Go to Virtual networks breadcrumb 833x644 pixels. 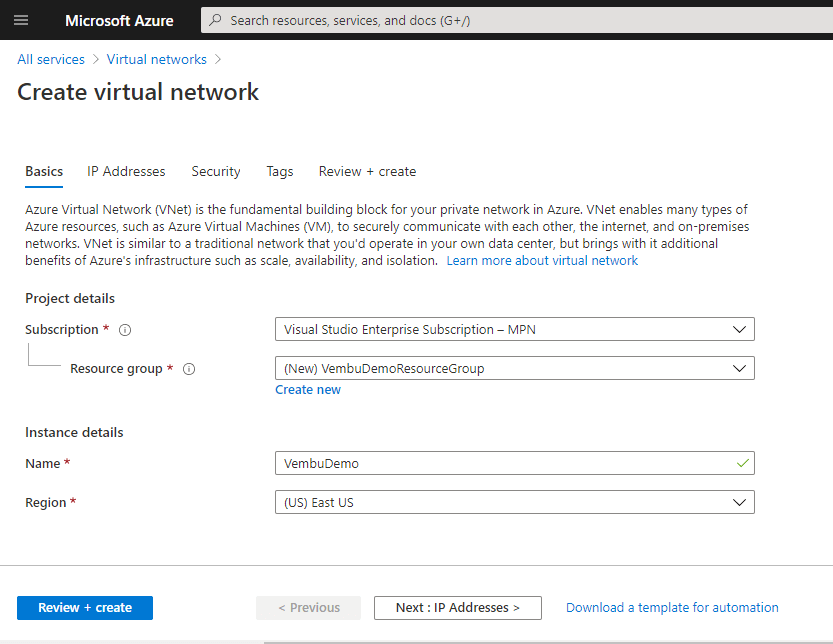[157, 60]
